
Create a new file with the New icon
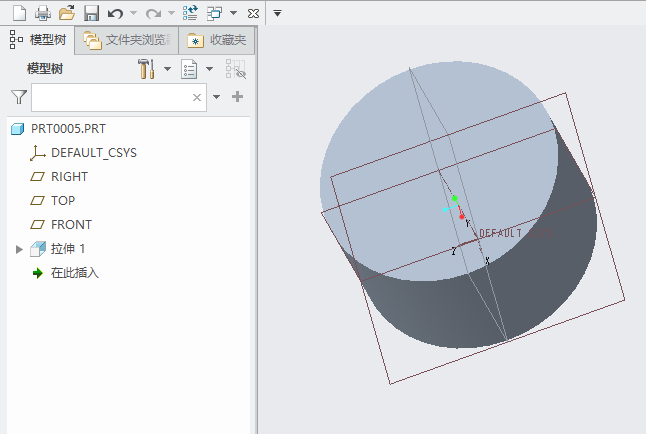(x=18, y=13)
